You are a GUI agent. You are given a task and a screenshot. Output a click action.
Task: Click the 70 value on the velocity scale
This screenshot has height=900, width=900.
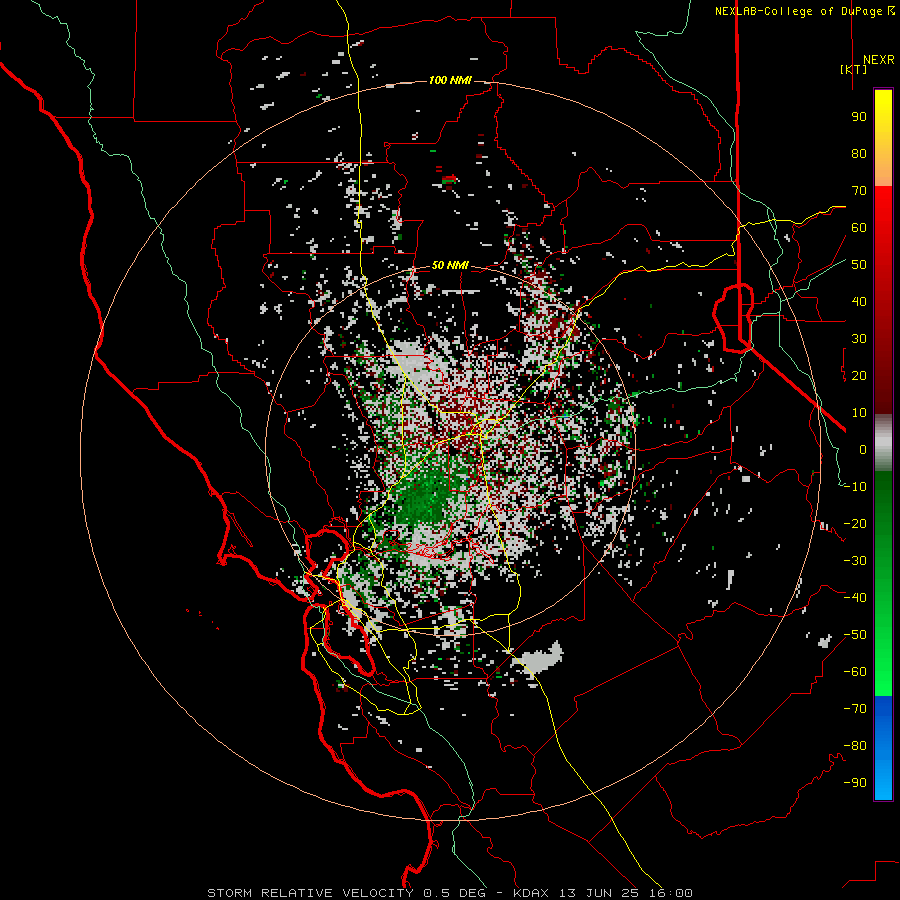859,191
